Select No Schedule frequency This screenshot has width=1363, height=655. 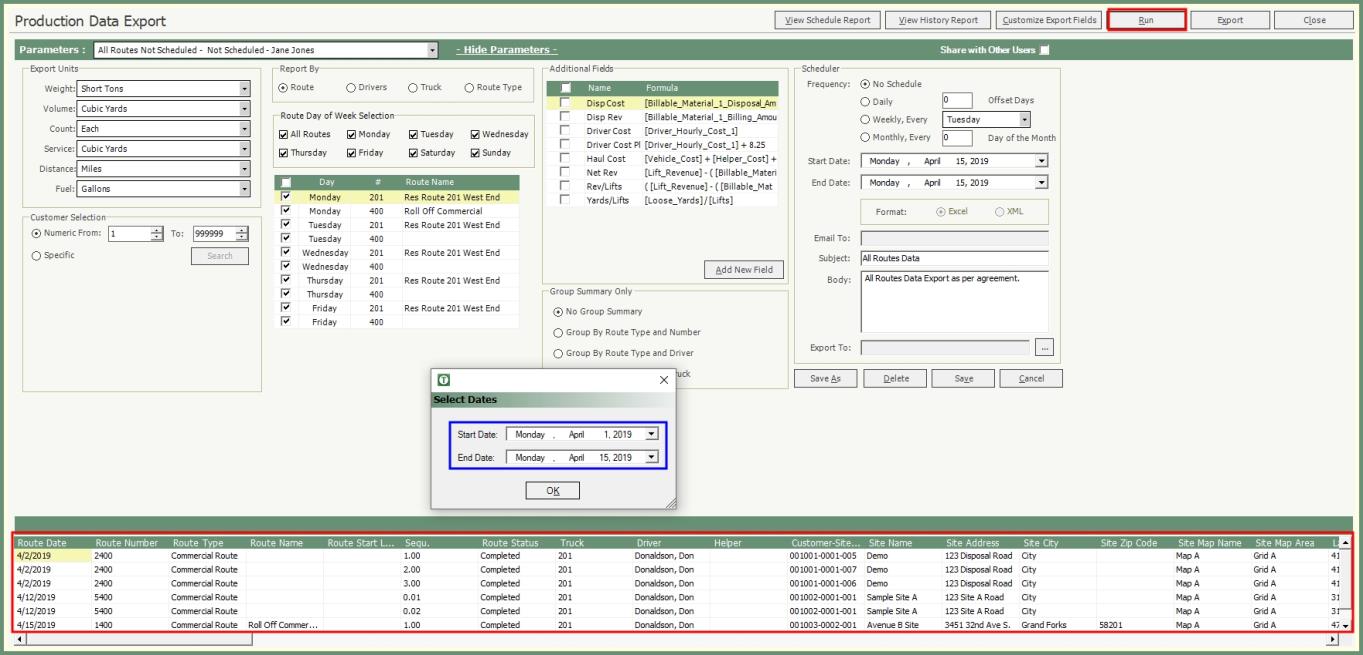865,84
